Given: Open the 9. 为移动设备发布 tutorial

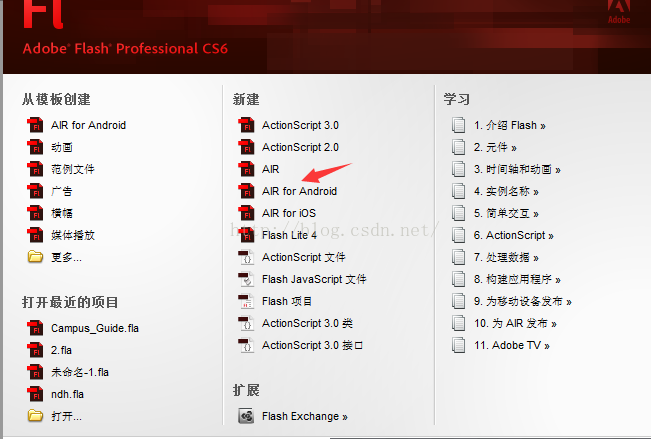Looking at the screenshot, I should pyautogui.click(x=523, y=301).
